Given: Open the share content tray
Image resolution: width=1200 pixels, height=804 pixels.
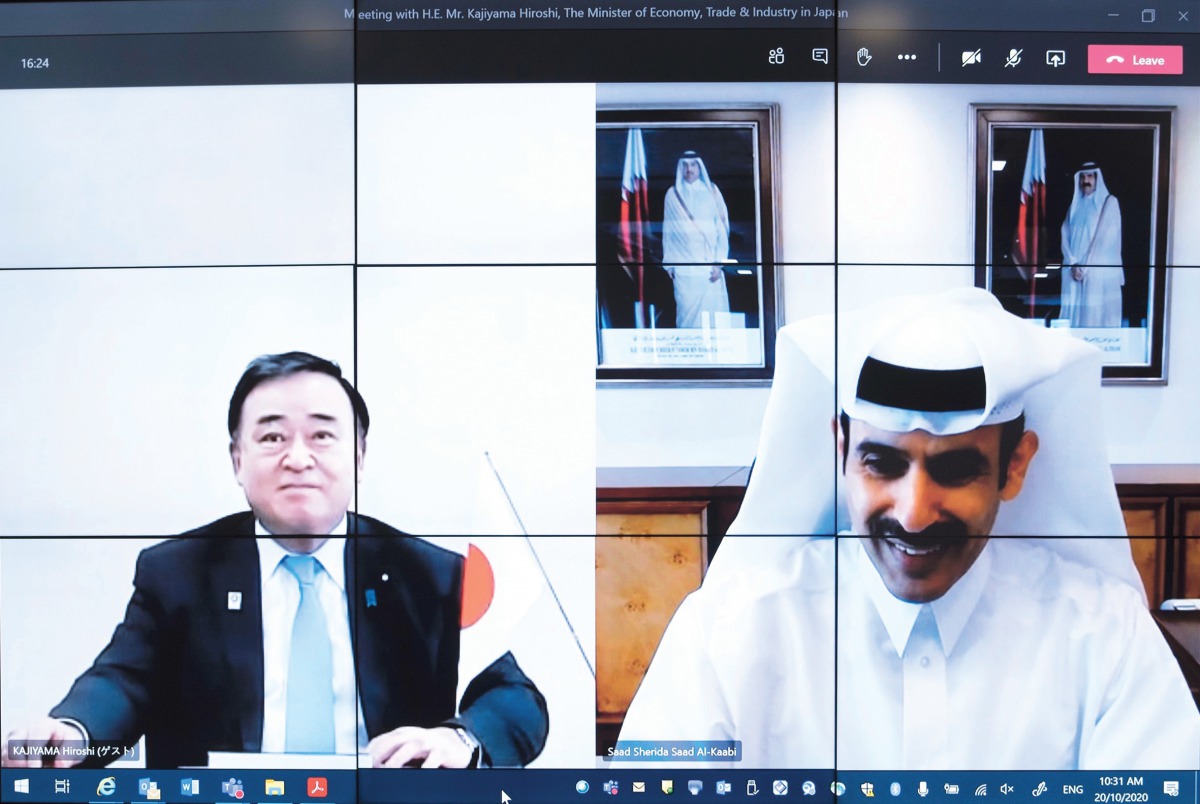Looking at the screenshot, I should click(x=1056, y=58).
